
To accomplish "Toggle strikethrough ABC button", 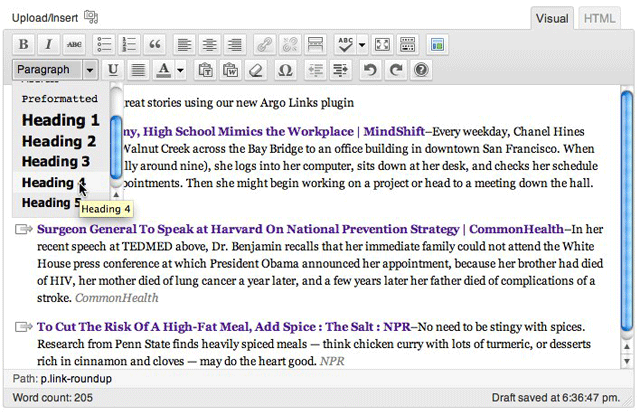I will [x=74, y=44].
